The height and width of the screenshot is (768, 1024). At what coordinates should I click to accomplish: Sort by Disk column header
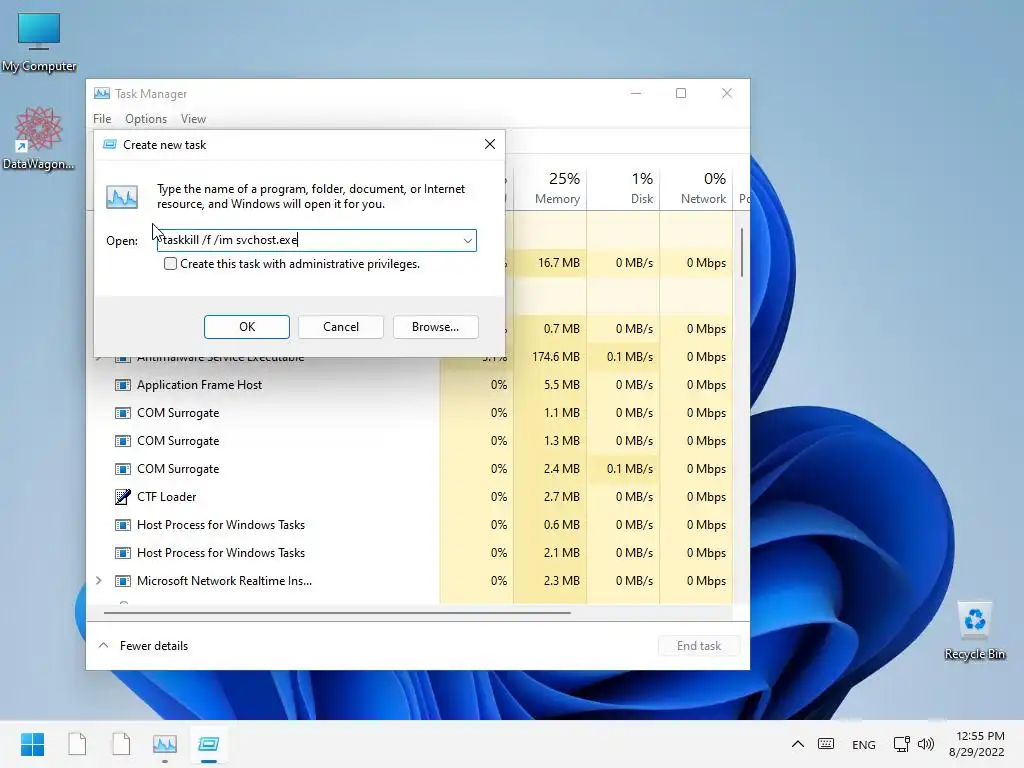coord(623,187)
